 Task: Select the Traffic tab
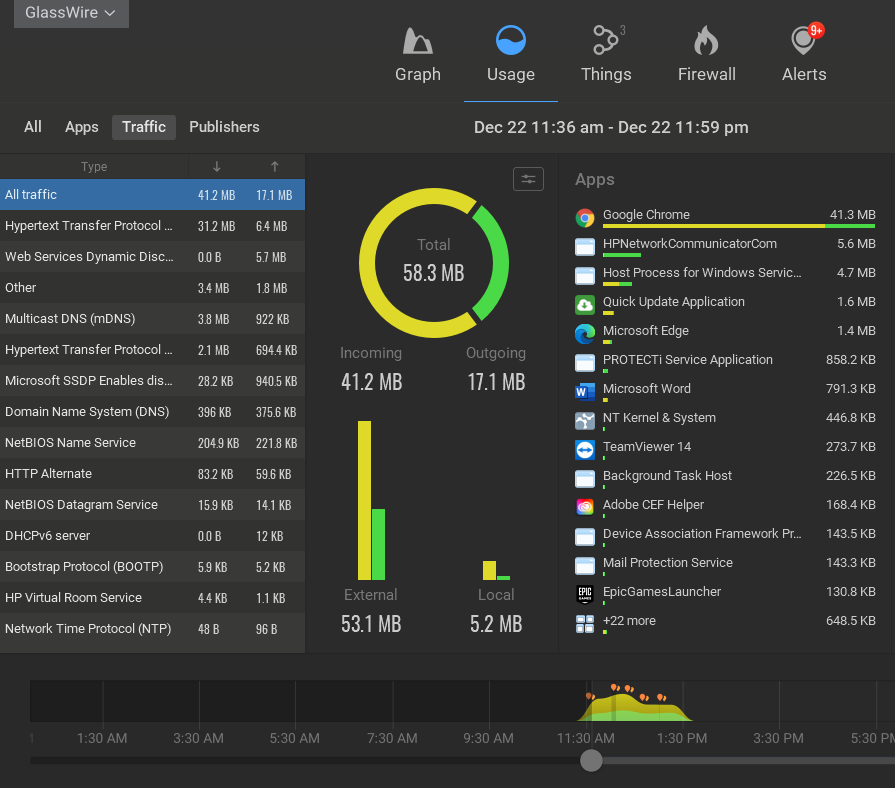pyautogui.click(x=144, y=127)
